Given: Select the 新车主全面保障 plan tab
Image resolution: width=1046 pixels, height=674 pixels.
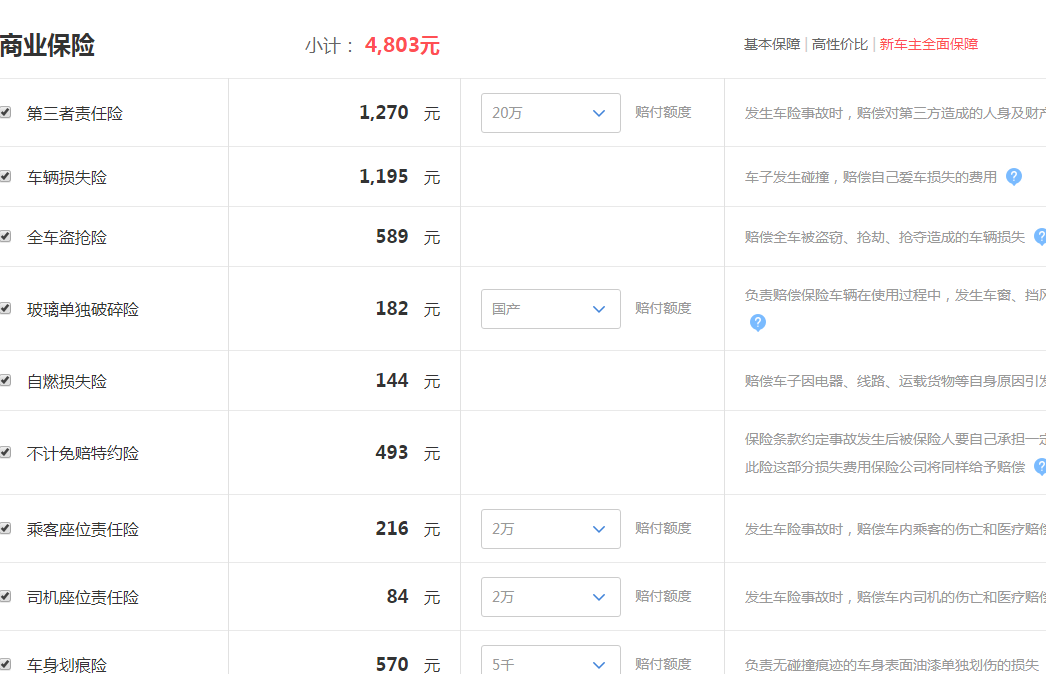Looking at the screenshot, I should (929, 45).
